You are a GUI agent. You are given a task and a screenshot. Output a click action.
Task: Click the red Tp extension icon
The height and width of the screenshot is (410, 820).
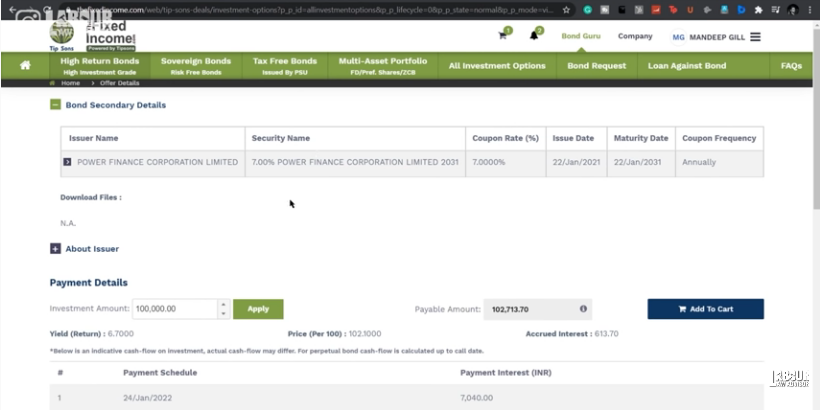pyautogui.click(x=673, y=9)
